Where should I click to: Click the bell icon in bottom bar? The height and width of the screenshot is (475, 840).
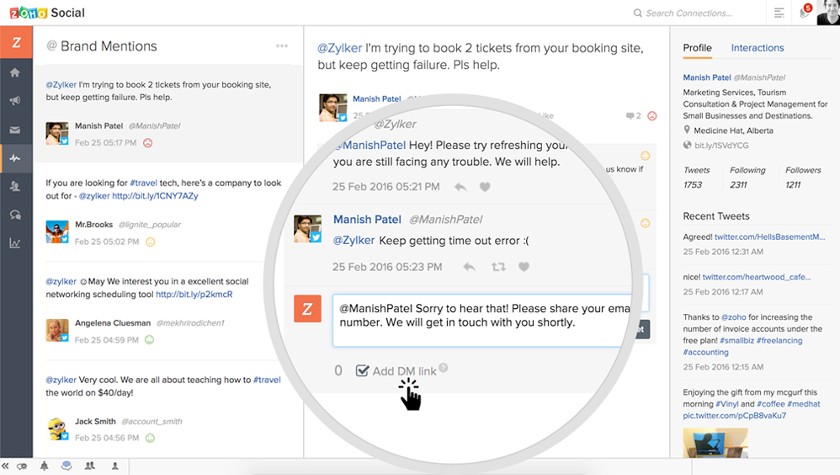click(x=44, y=466)
